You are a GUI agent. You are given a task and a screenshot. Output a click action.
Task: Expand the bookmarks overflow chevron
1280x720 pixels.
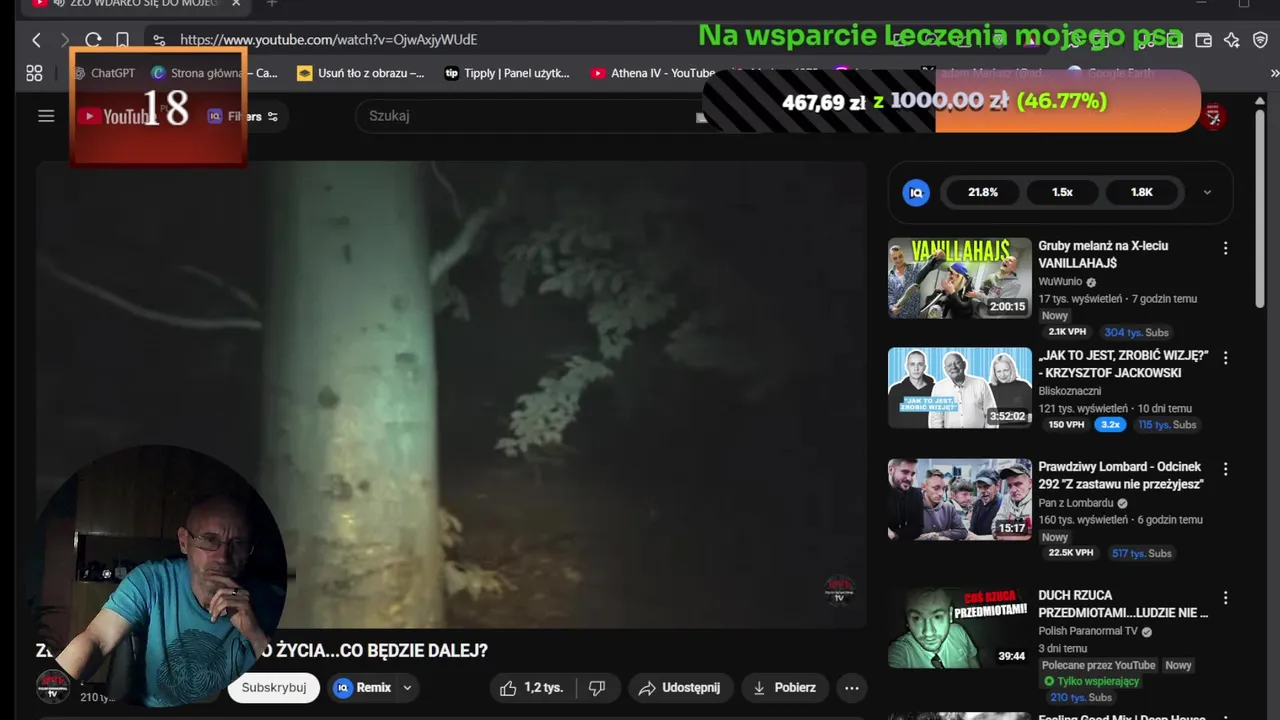click(x=1274, y=73)
